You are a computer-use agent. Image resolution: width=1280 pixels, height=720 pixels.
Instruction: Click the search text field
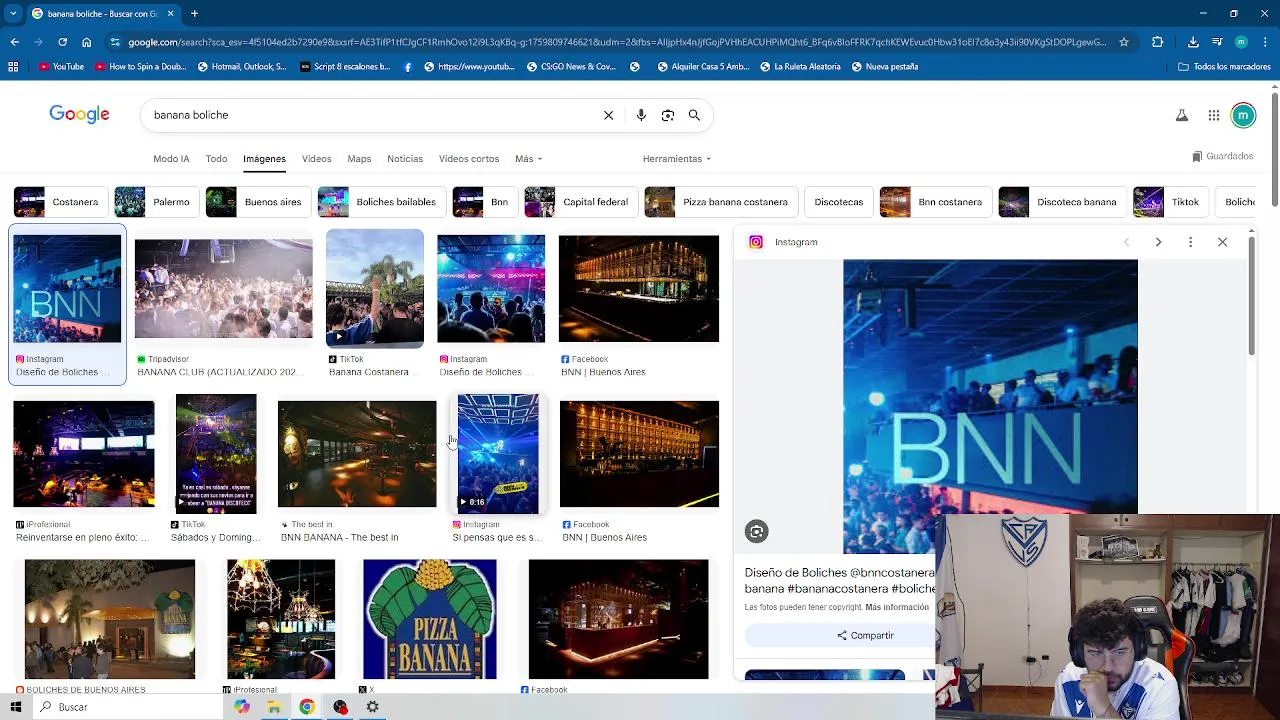(x=370, y=115)
